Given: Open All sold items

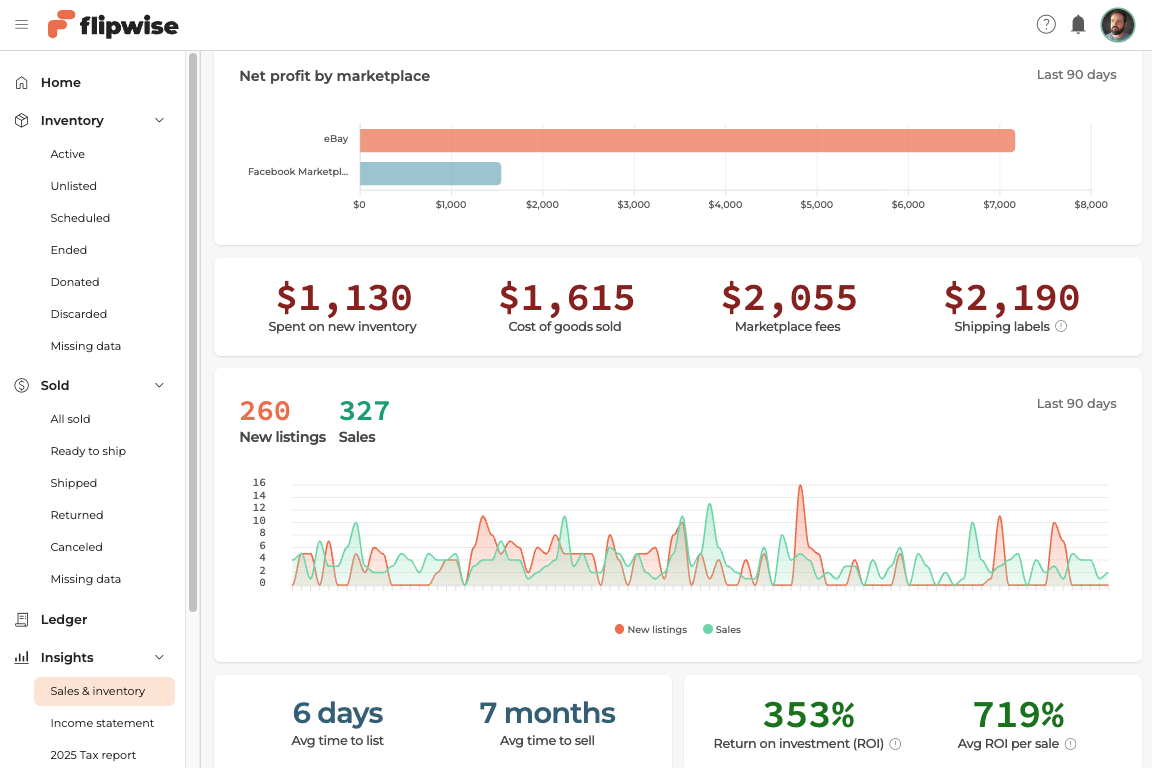Looking at the screenshot, I should pyautogui.click(x=71, y=419).
